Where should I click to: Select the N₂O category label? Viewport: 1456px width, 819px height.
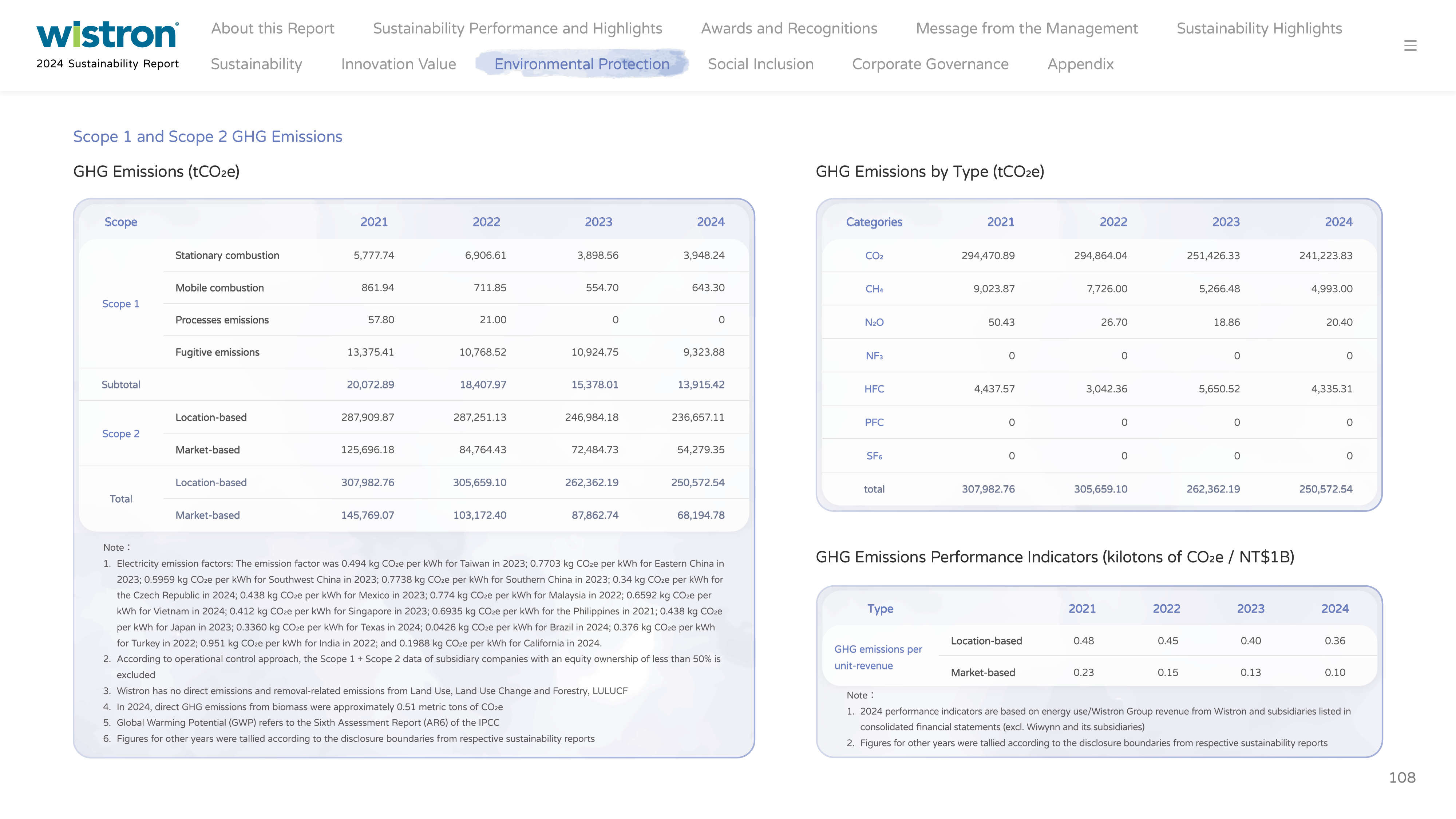[874, 322]
